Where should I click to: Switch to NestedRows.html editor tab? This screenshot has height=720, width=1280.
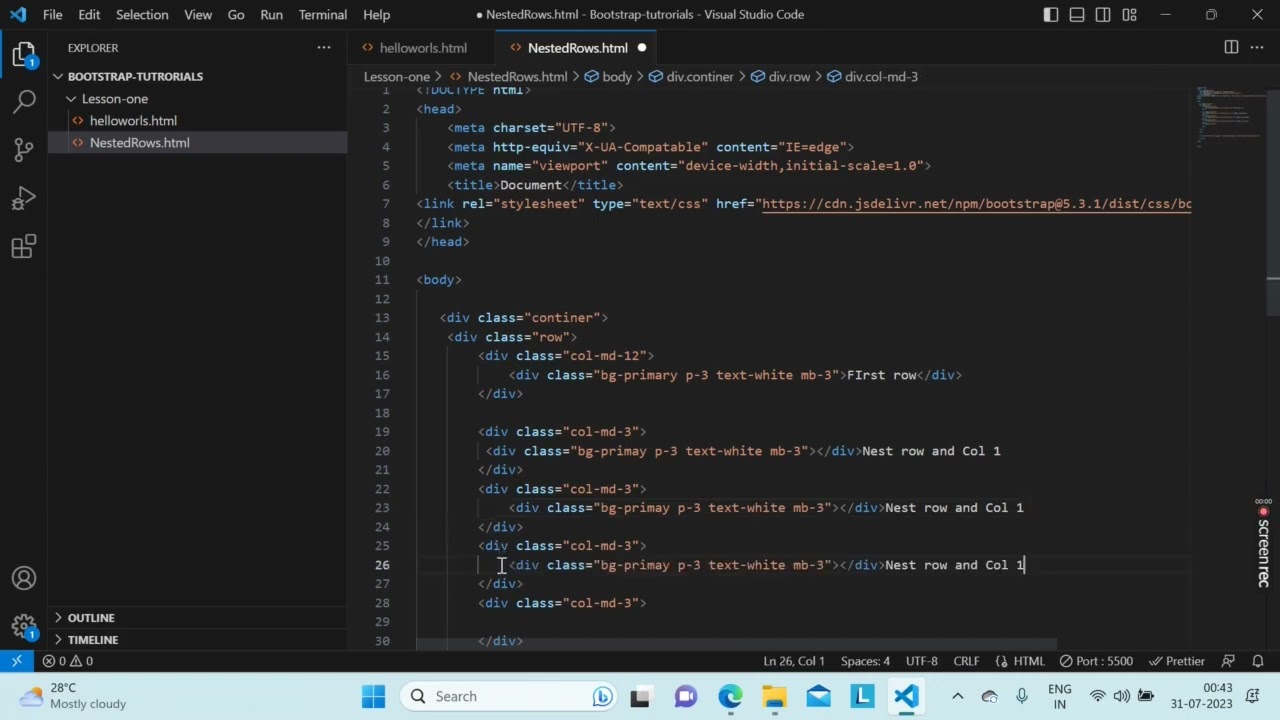tap(577, 48)
